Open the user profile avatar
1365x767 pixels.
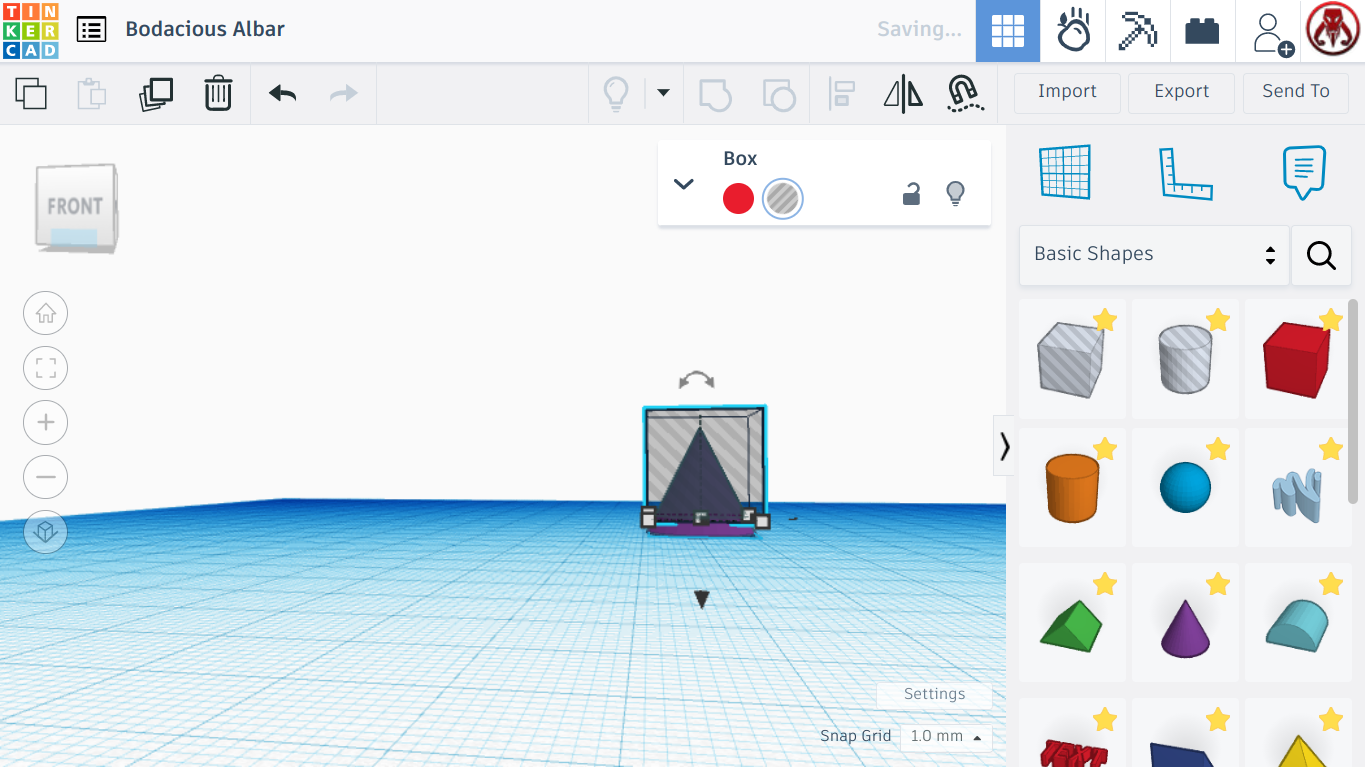(1333, 31)
